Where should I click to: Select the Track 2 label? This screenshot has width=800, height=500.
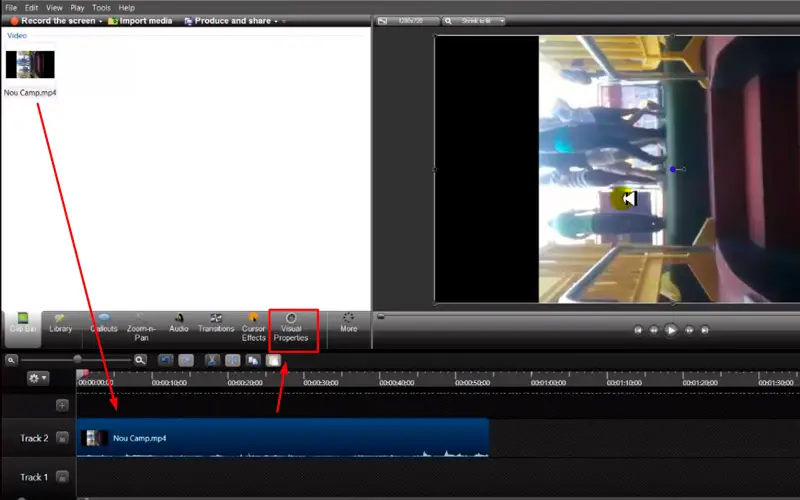[x=34, y=438]
